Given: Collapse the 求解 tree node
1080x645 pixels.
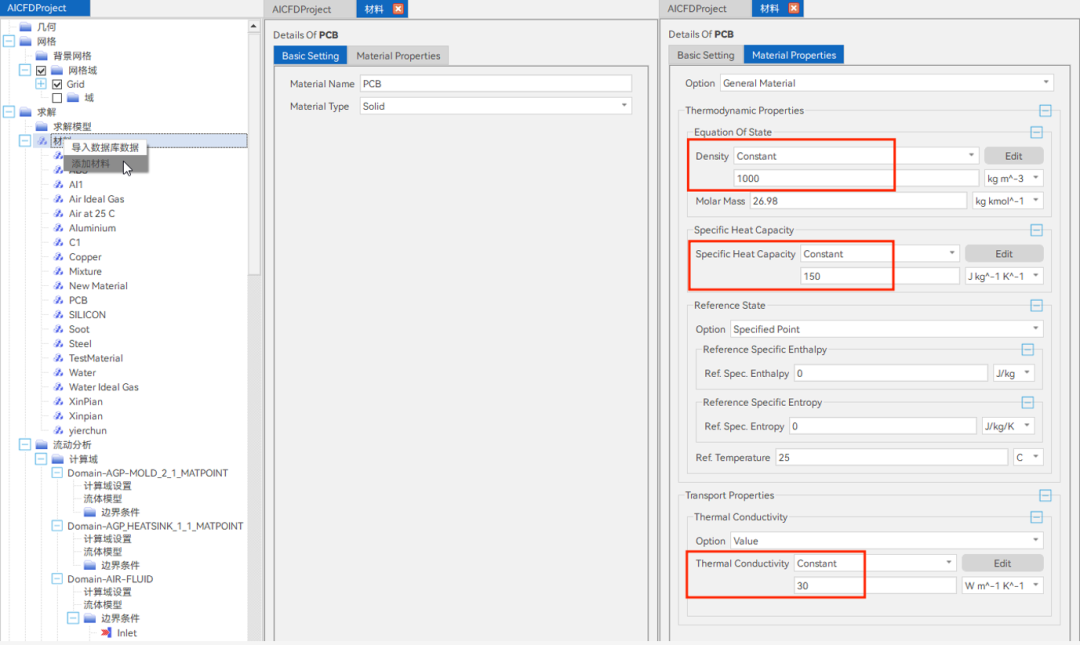Looking at the screenshot, I should point(9,112).
